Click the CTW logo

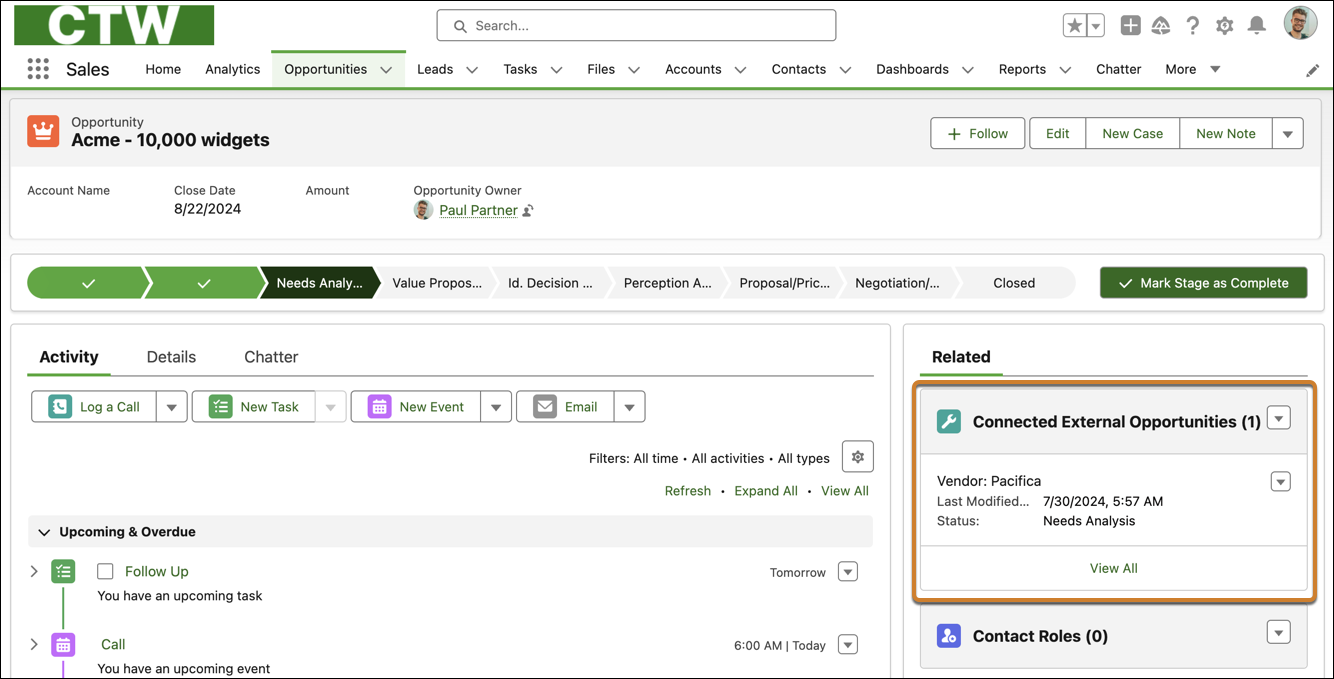(114, 25)
